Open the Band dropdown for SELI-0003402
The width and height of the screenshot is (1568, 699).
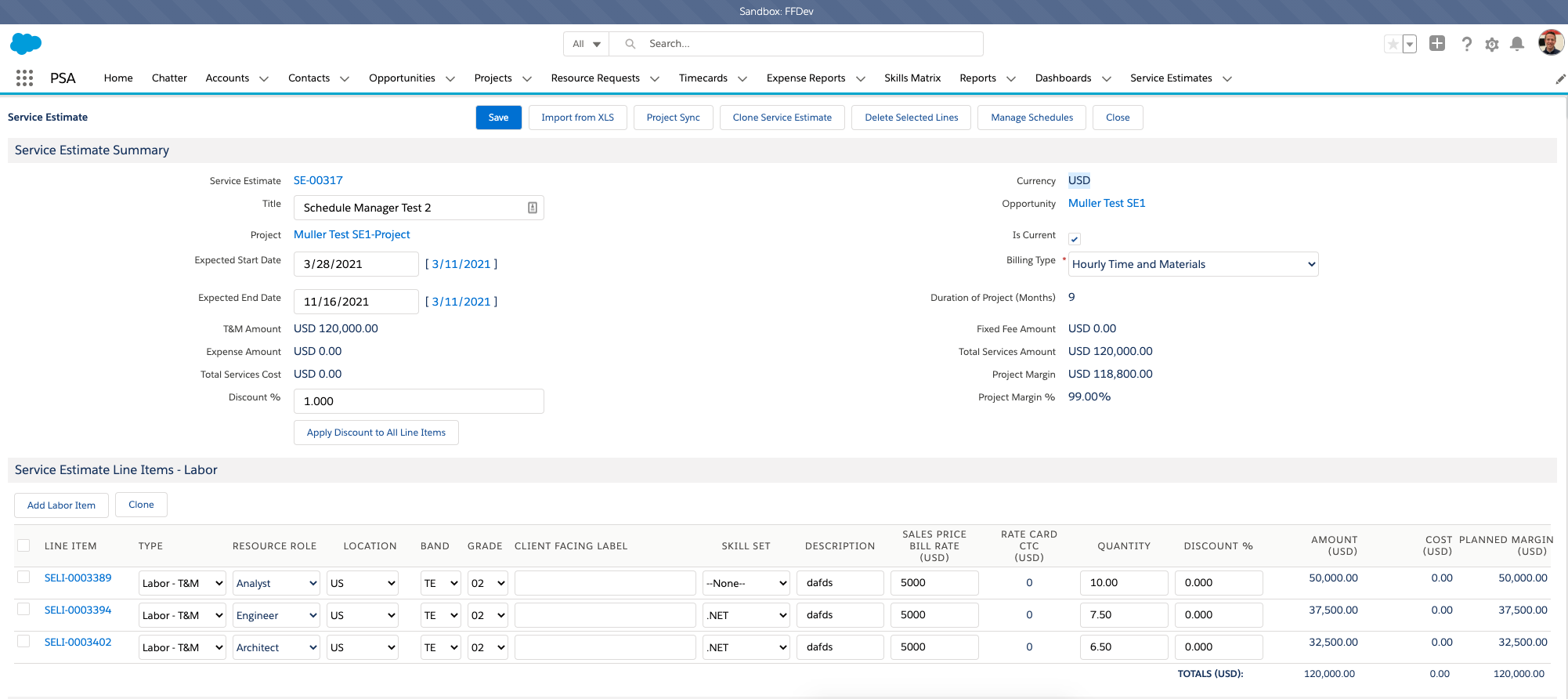coord(441,647)
